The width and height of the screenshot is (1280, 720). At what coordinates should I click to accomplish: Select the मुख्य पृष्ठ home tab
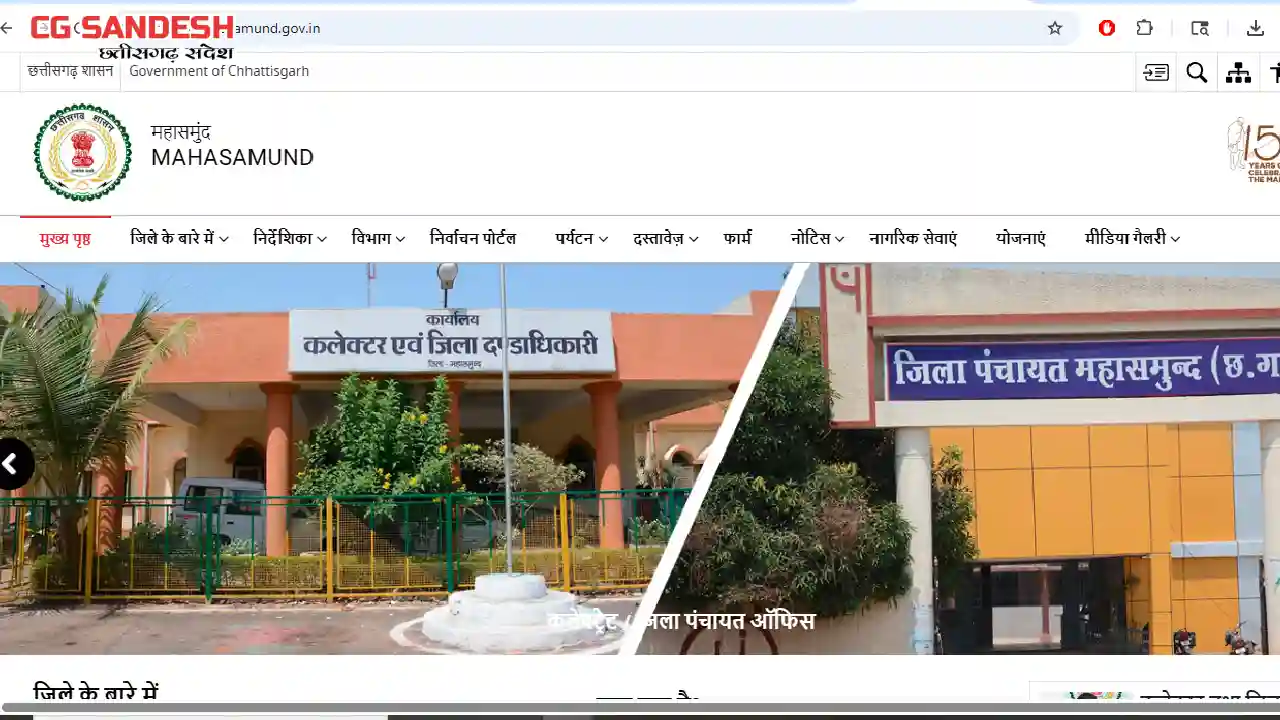click(65, 239)
